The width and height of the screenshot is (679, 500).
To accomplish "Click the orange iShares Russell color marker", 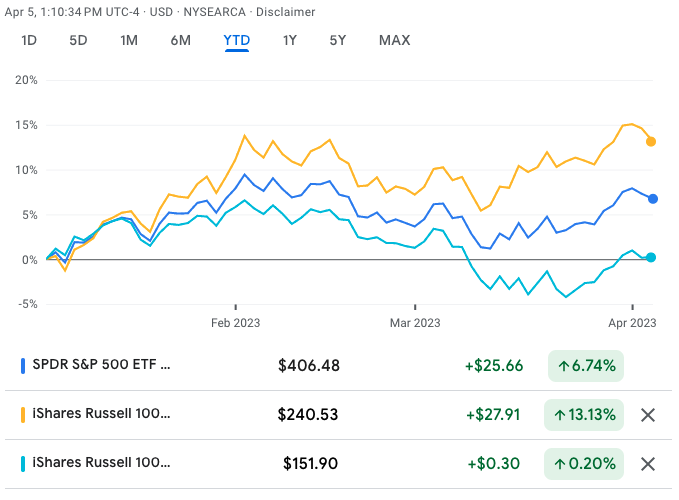I will [x=23, y=415].
